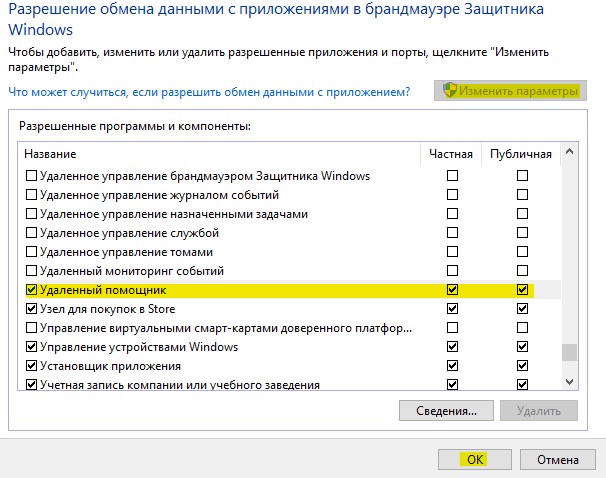Image resolution: width=606 pixels, height=478 pixels.
Task: Enable Управление виртуальными смарт-картами checkbox
Action: point(31,328)
